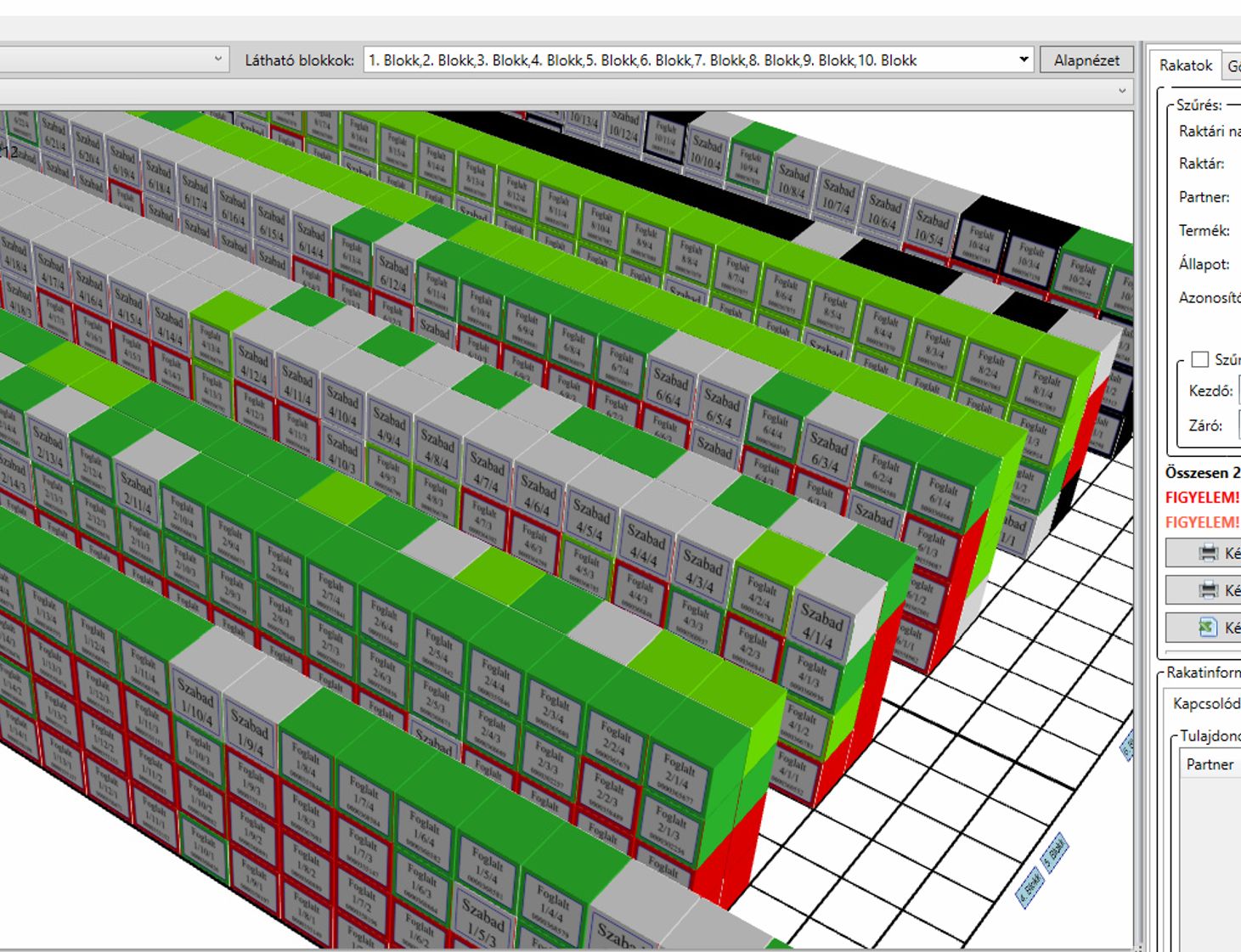Click the chevron below the Alapnézet button
Viewport: 1241px width, 952px height.
click(x=1121, y=91)
